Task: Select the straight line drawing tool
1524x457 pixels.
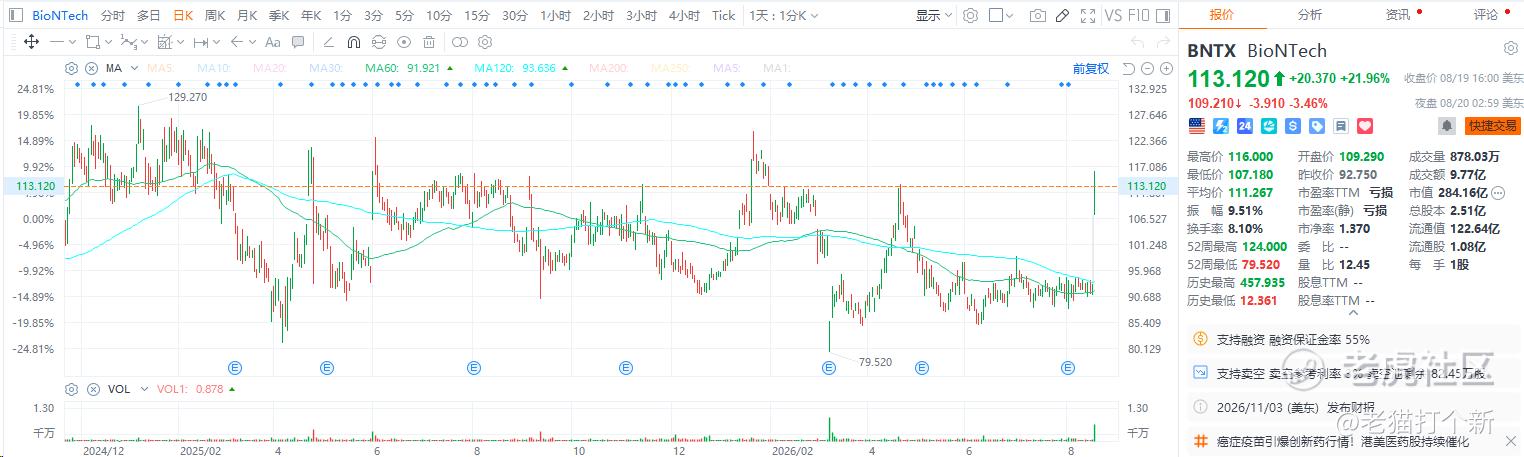Action: tap(57, 42)
